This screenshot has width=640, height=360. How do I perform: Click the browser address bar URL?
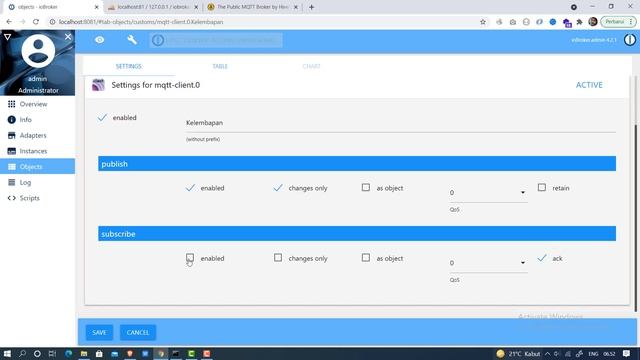pyautogui.click(x=141, y=22)
